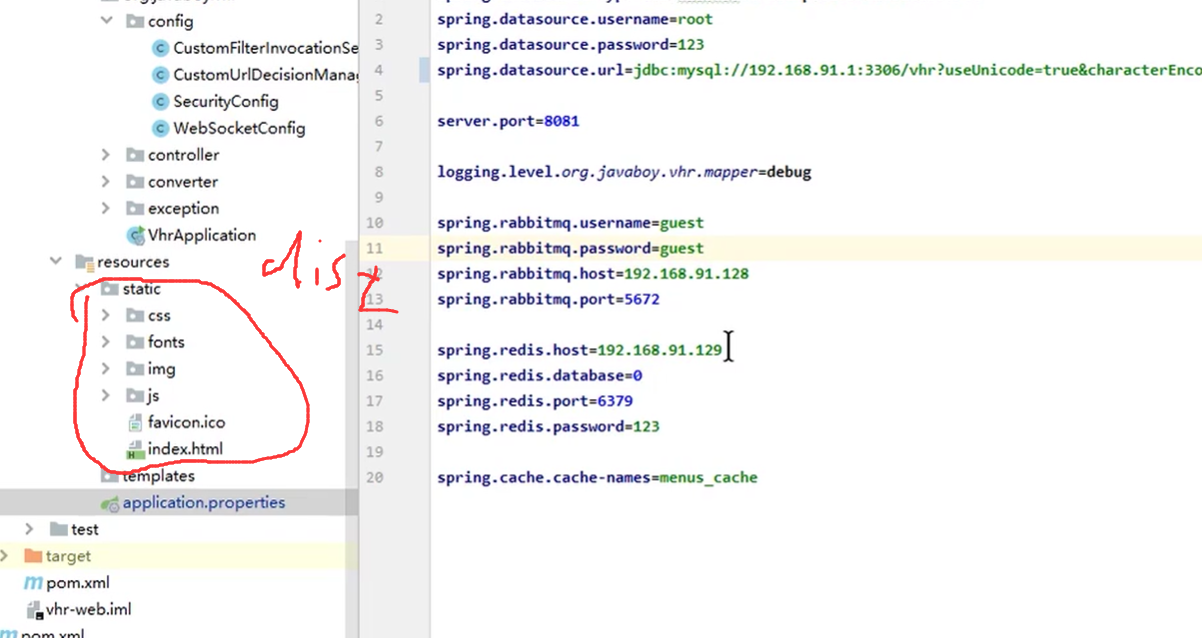The width and height of the screenshot is (1202, 638).
Task: Click spring.redis.host value 192.168.91.129
Action: [x=660, y=350]
